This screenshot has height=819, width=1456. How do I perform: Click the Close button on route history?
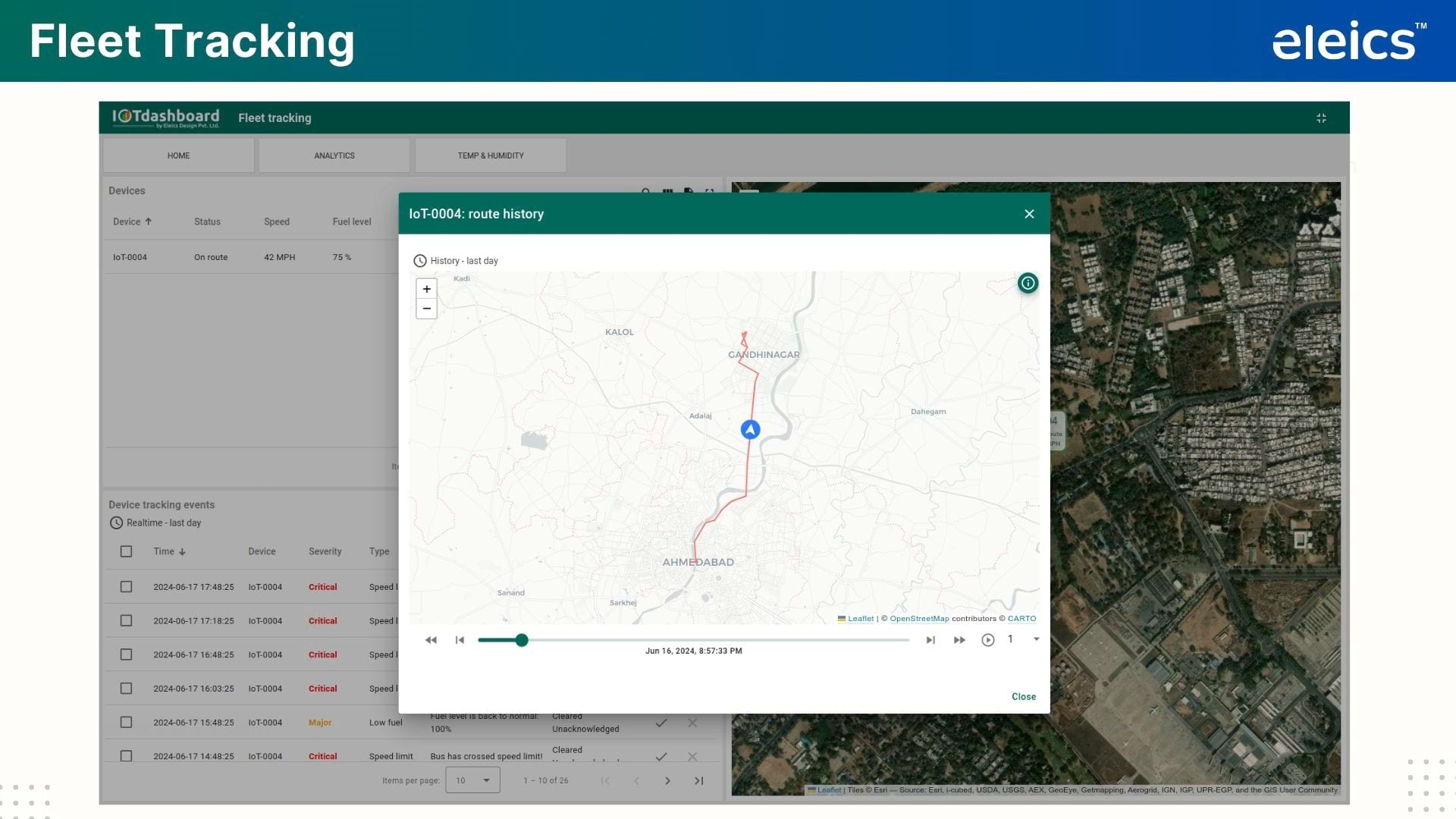1023,696
